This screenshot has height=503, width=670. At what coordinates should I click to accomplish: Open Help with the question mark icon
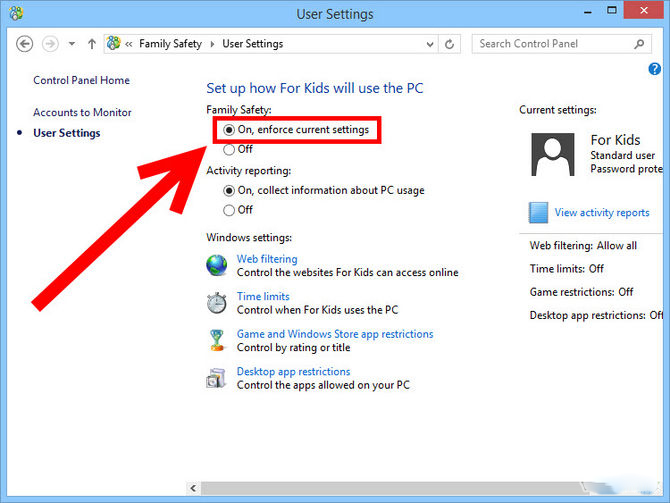click(655, 69)
